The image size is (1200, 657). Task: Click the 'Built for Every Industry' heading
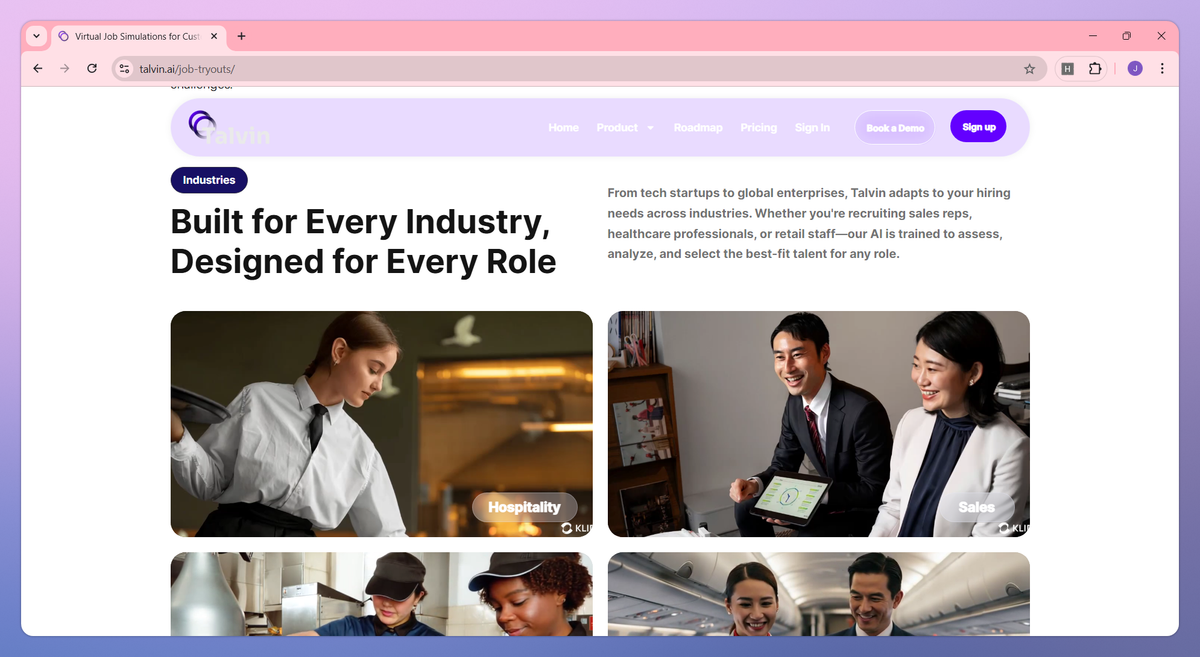tap(364, 241)
